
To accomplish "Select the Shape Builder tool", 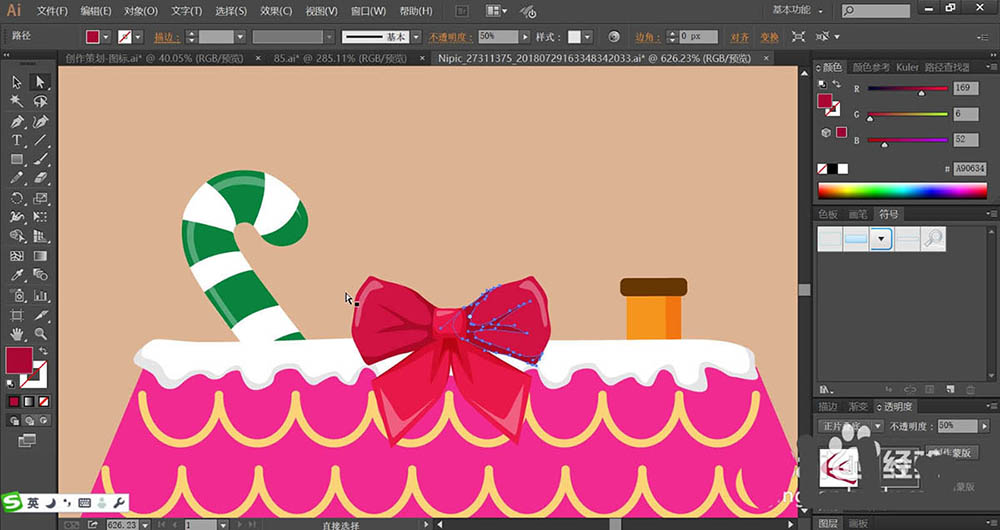I will point(17,237).
